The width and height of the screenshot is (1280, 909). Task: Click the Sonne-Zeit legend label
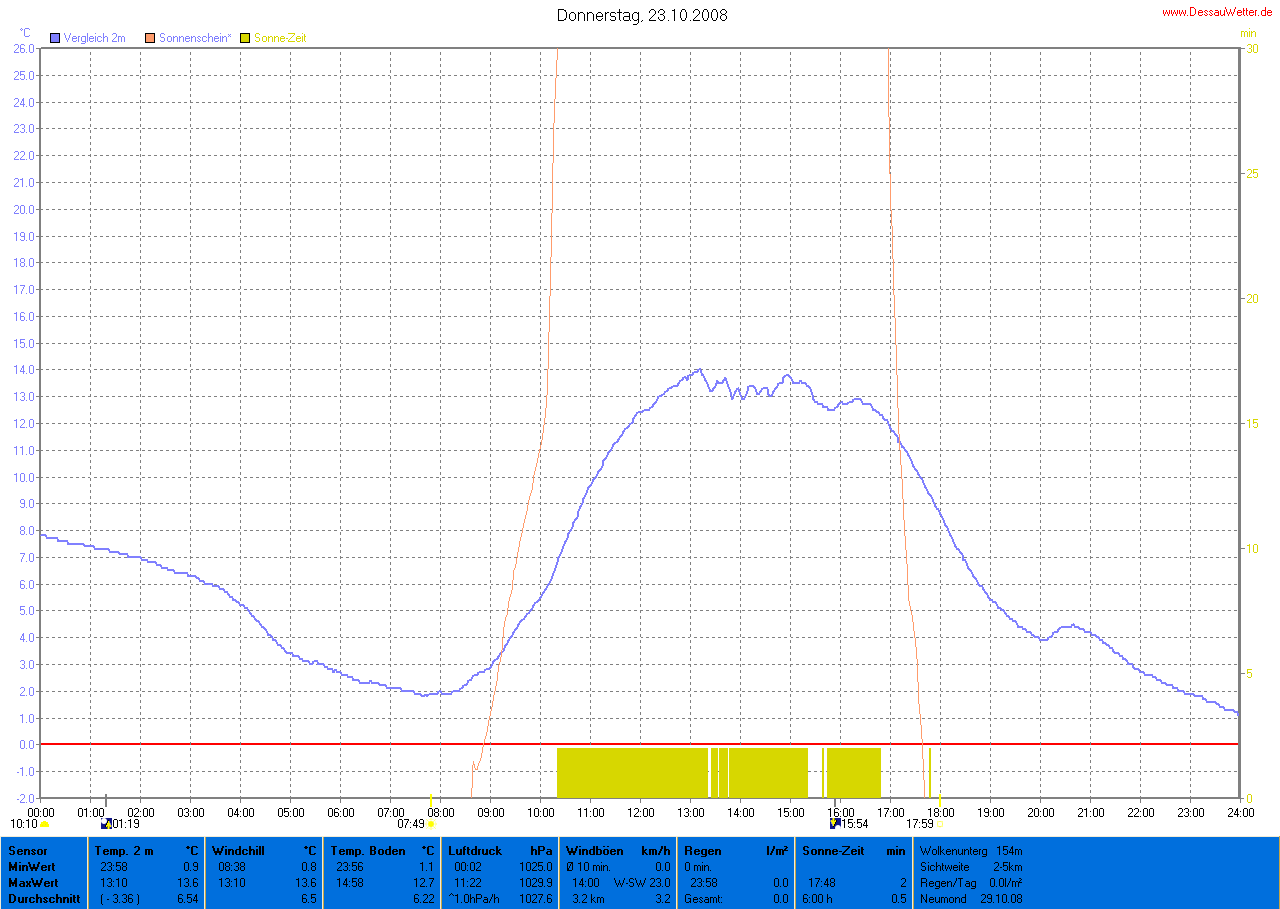coord(282,38)
